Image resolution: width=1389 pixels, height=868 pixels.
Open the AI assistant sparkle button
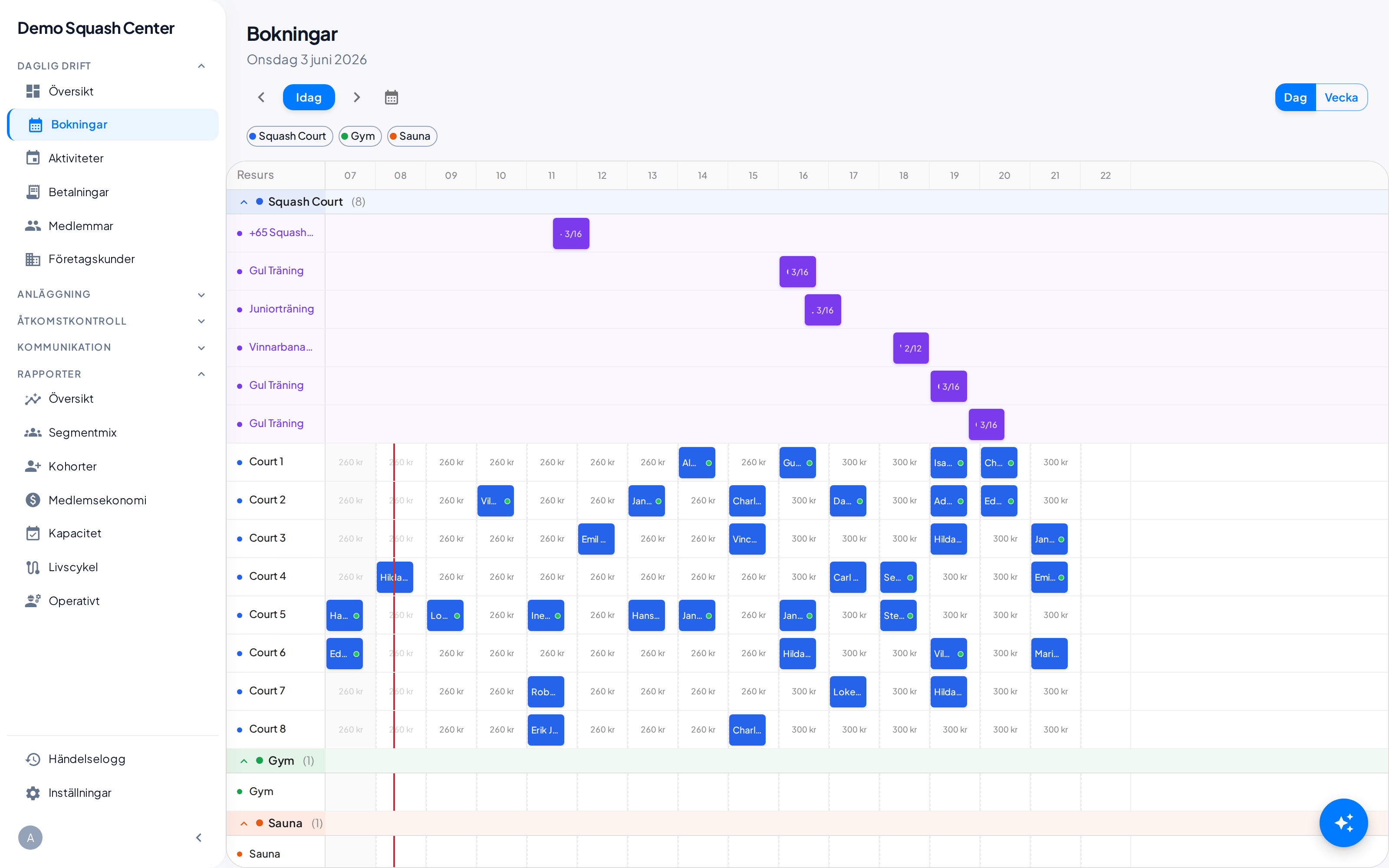tap(1343, 822)
